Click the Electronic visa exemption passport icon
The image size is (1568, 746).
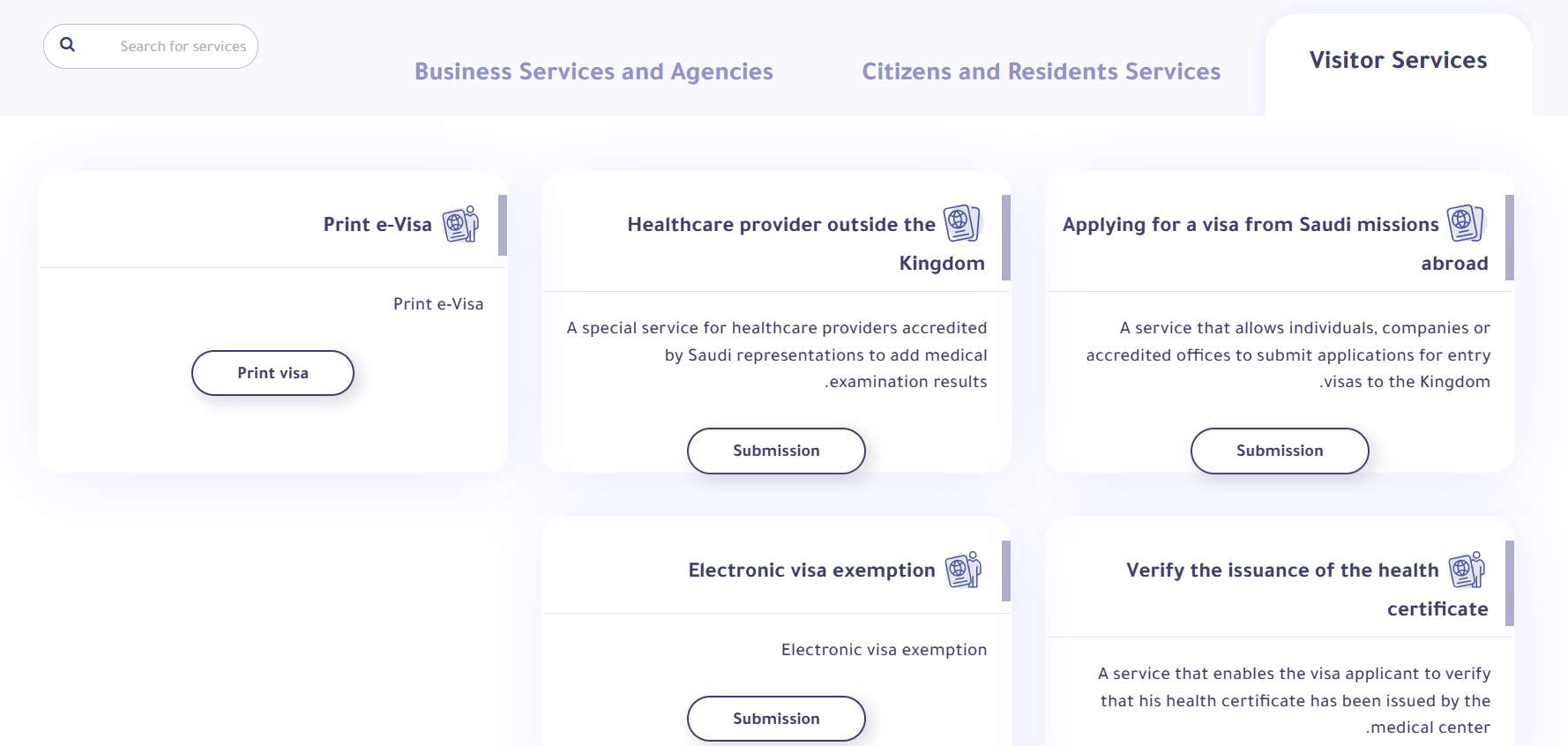click(x=963, y=570)
